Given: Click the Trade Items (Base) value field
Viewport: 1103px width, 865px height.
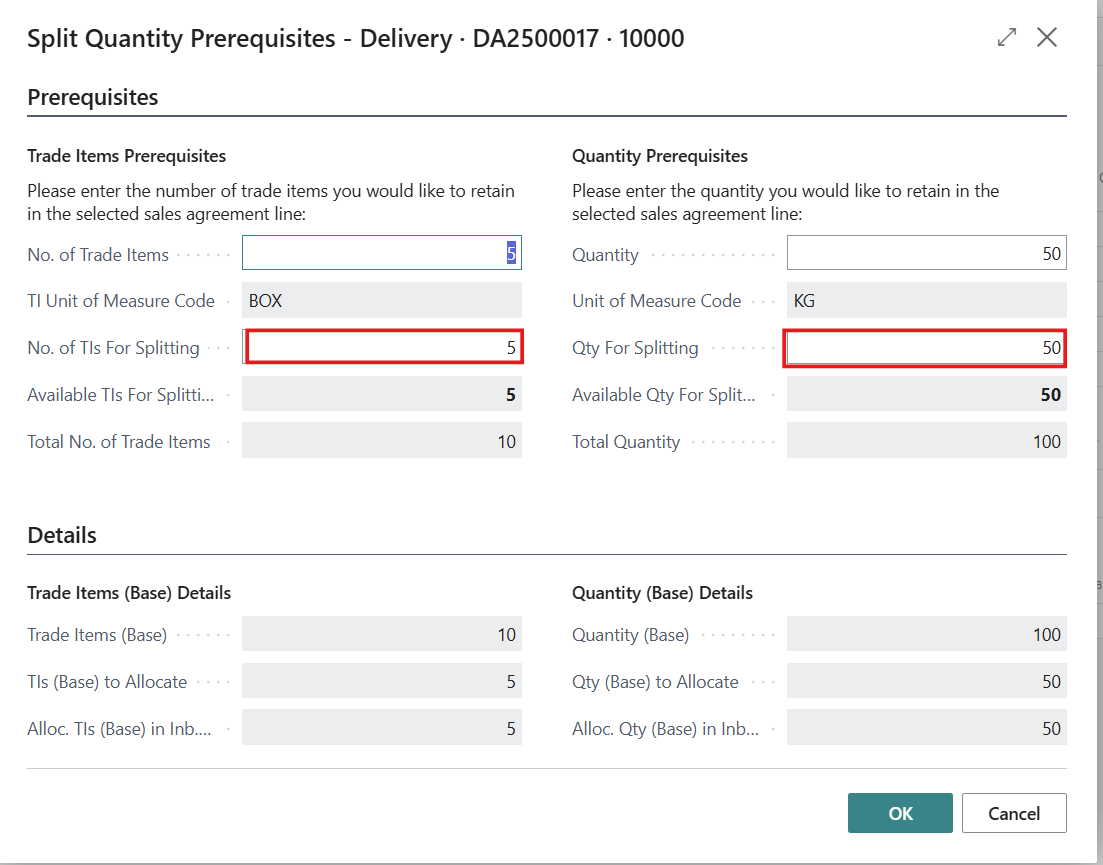Looking at the screenshot, I should coord(381,635).
